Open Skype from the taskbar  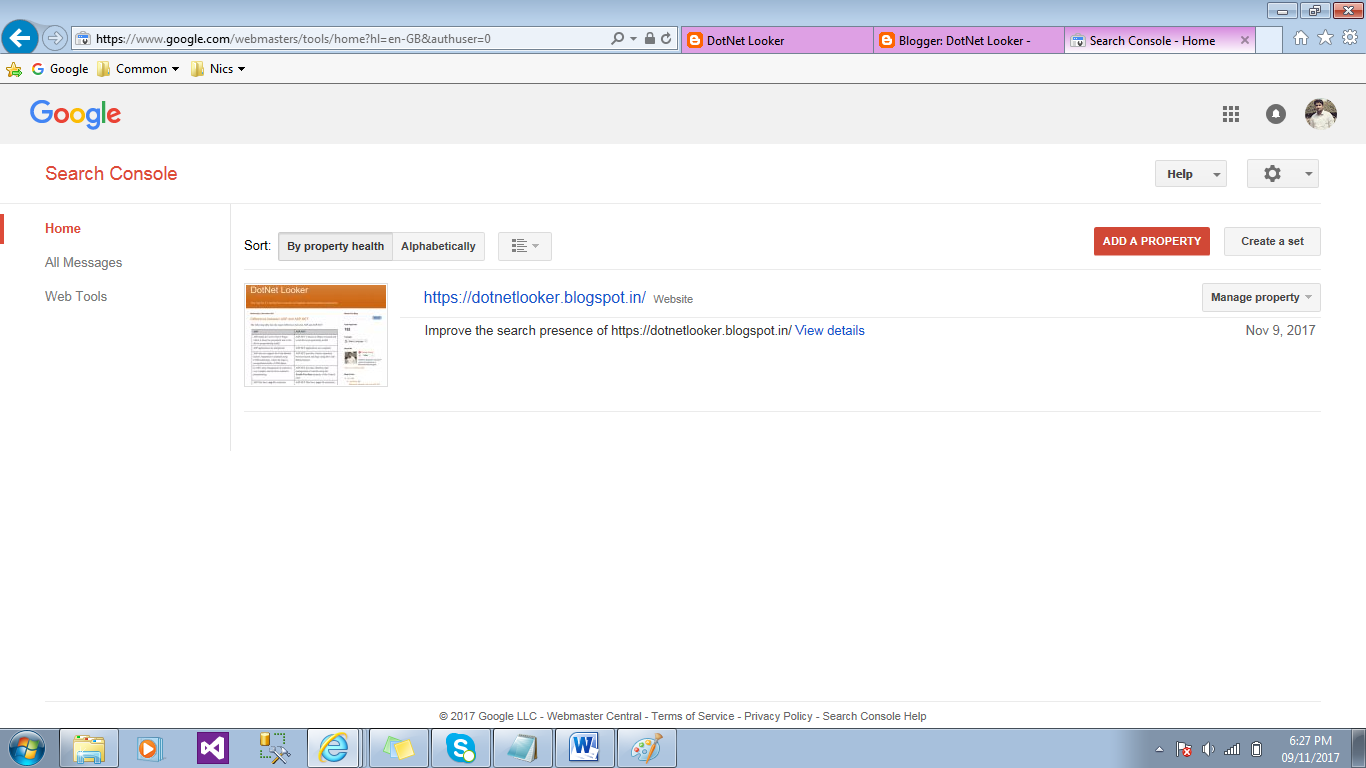tap(461, 748)
